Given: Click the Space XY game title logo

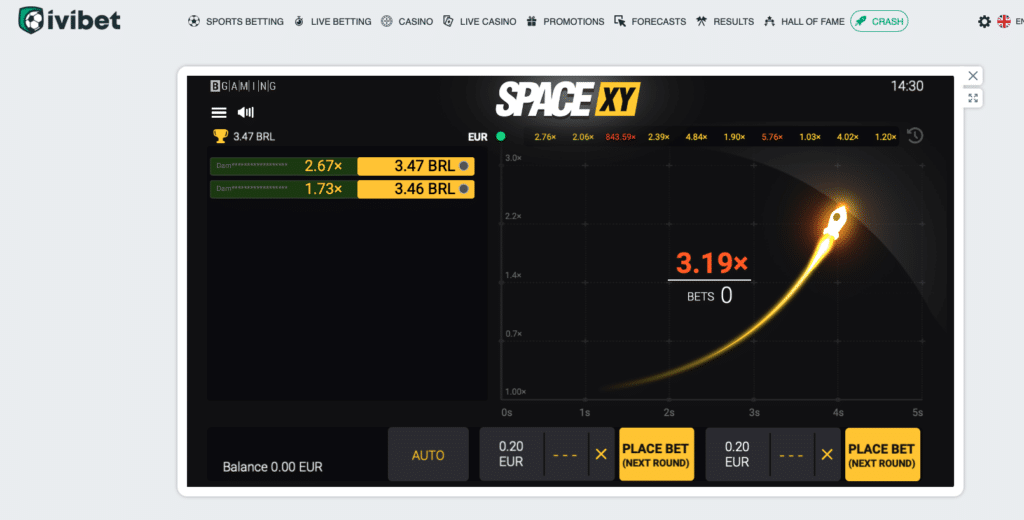Looking at the screenshot, I should point(568,99).
